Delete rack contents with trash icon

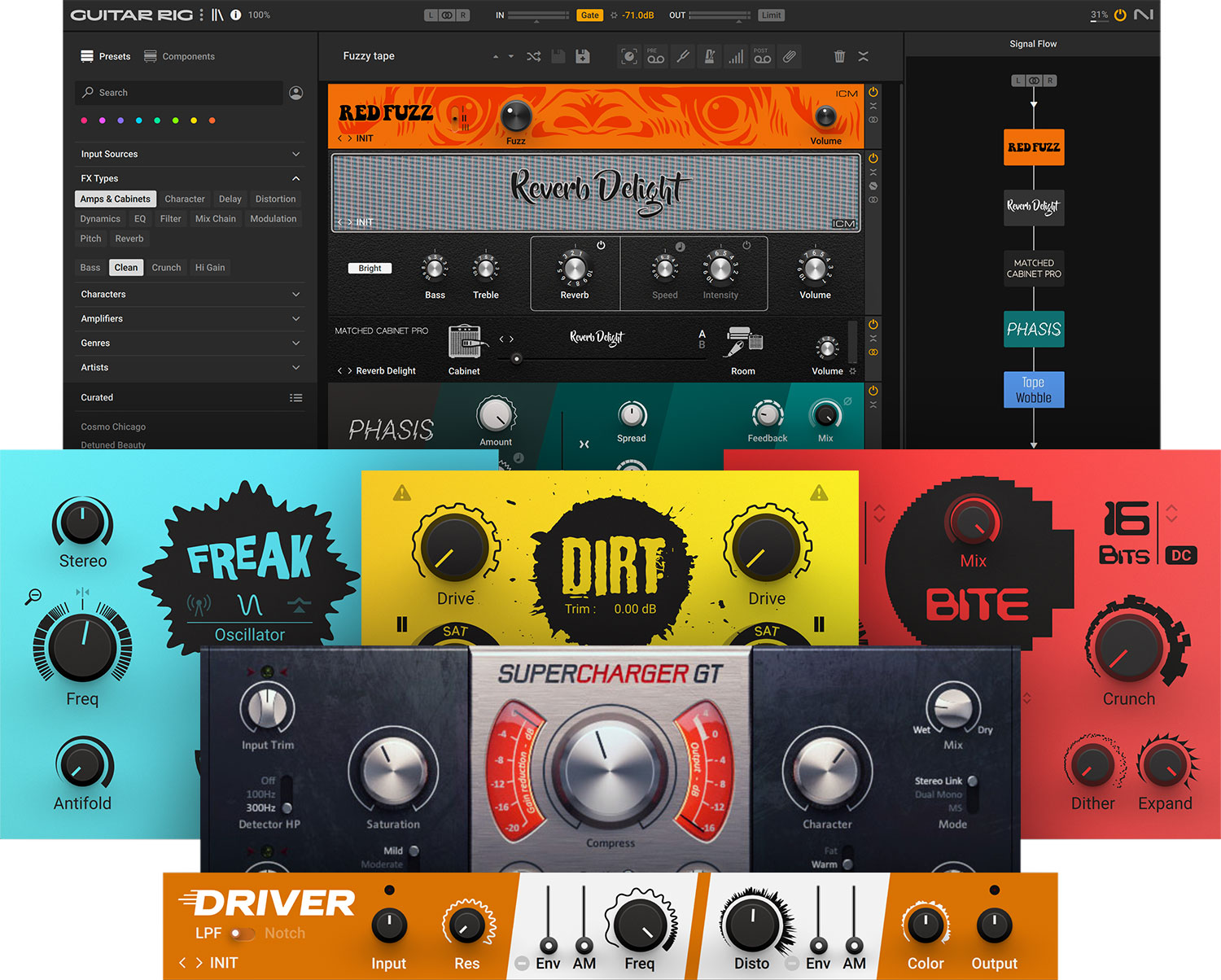click(x=839, y=56)
